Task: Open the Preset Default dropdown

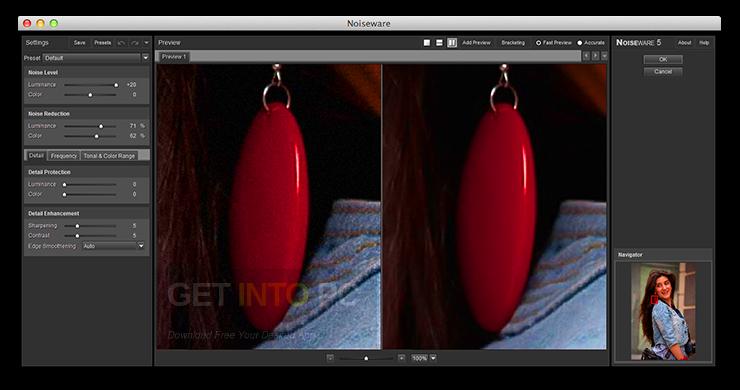Action: click(96, 58)
